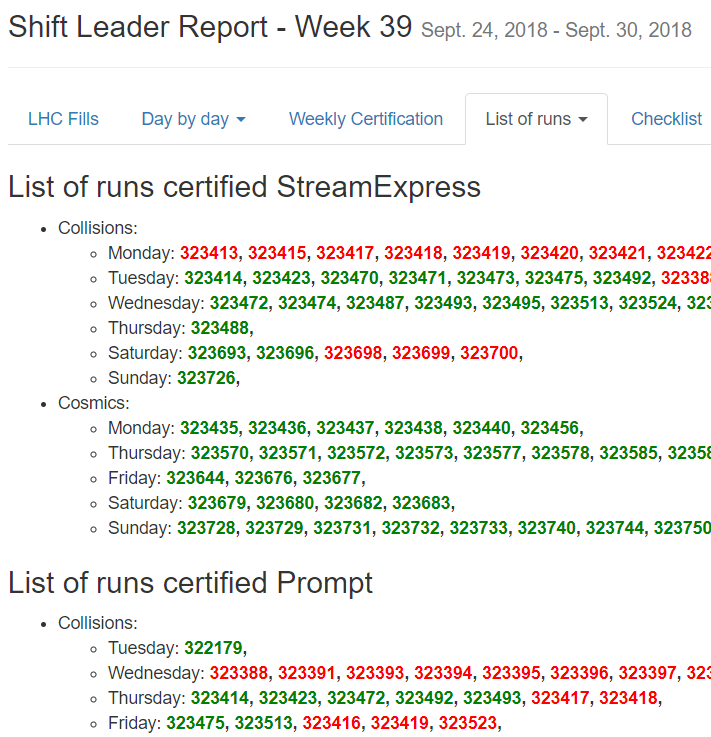Click run 323470 on Tuesday row
Image resolution: width=711 pixels, height=737 pixels.
point(350,278)
